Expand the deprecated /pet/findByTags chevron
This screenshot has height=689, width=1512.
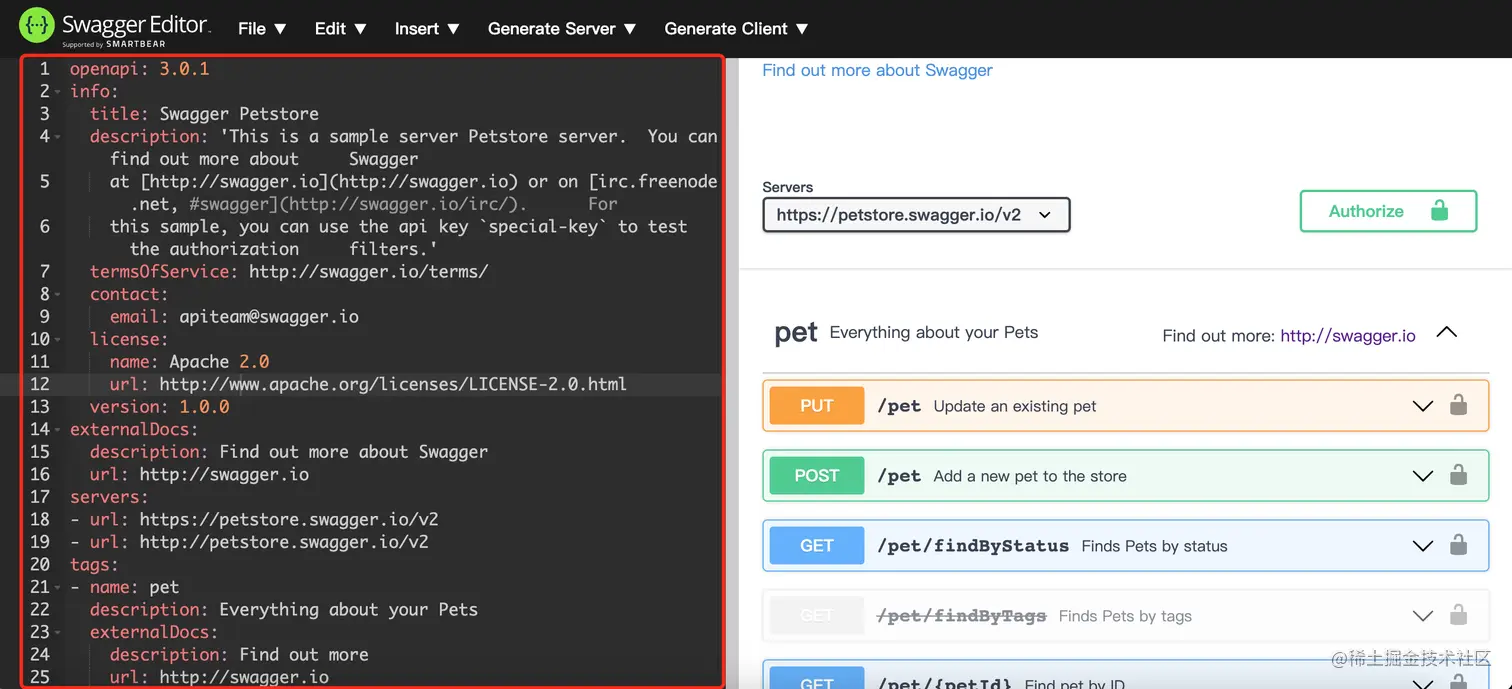click(x=1422, y=616)
